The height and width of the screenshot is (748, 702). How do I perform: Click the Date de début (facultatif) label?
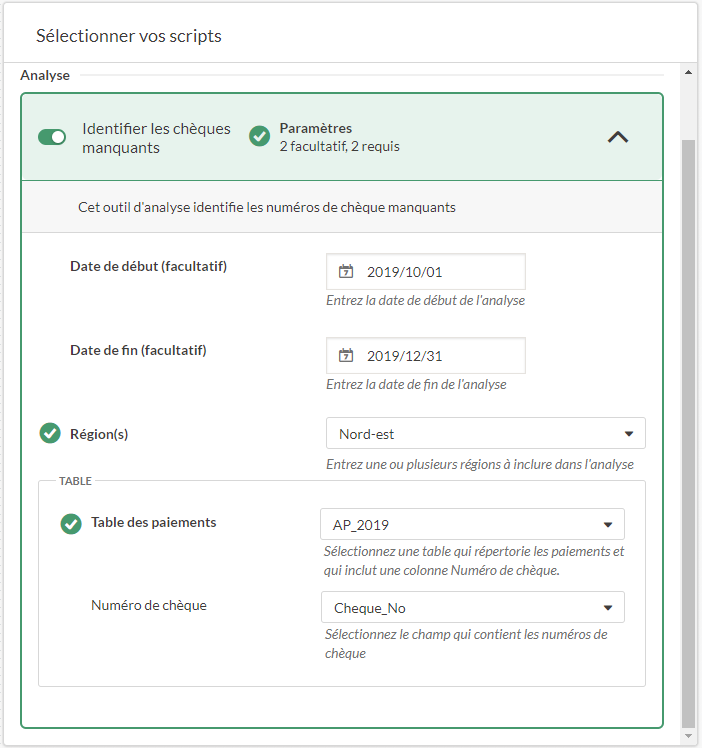pyautogui.click(x=148, y=266)
